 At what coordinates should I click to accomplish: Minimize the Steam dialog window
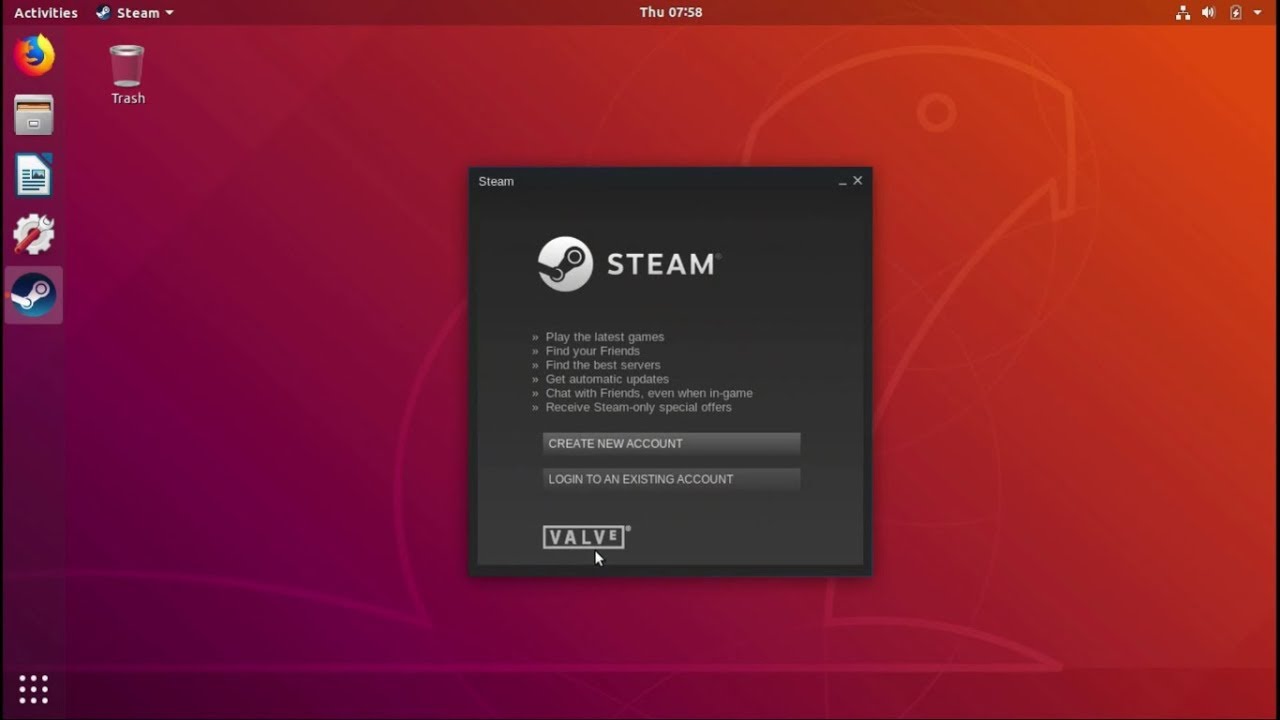pos(843,181)
